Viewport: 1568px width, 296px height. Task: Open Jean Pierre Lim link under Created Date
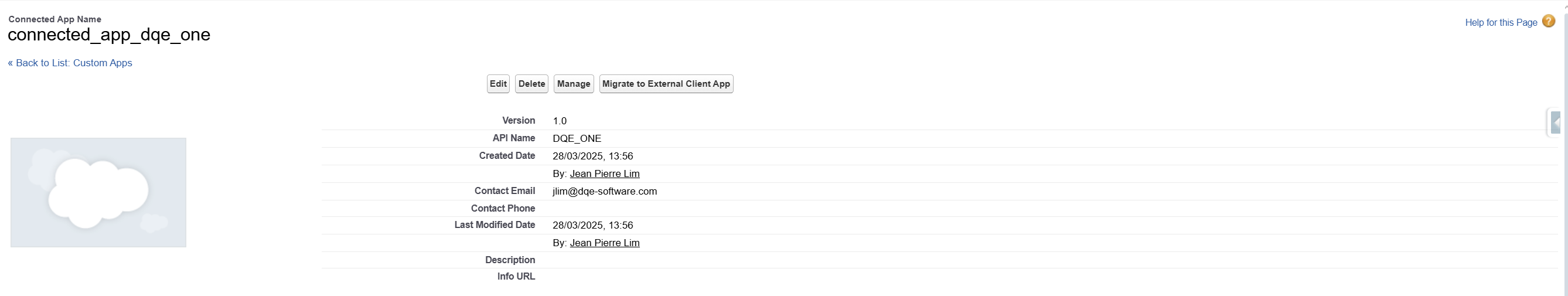tap(605, 173)
